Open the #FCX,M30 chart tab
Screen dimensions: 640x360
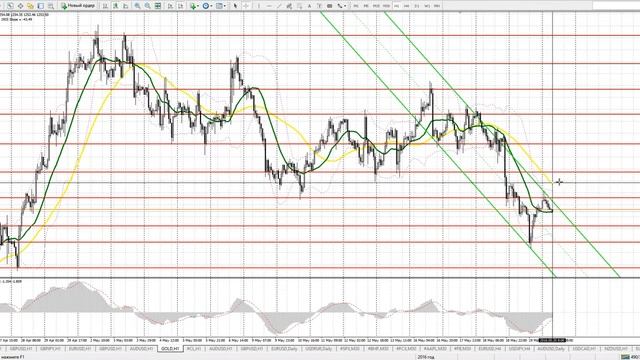click(406, 349)
